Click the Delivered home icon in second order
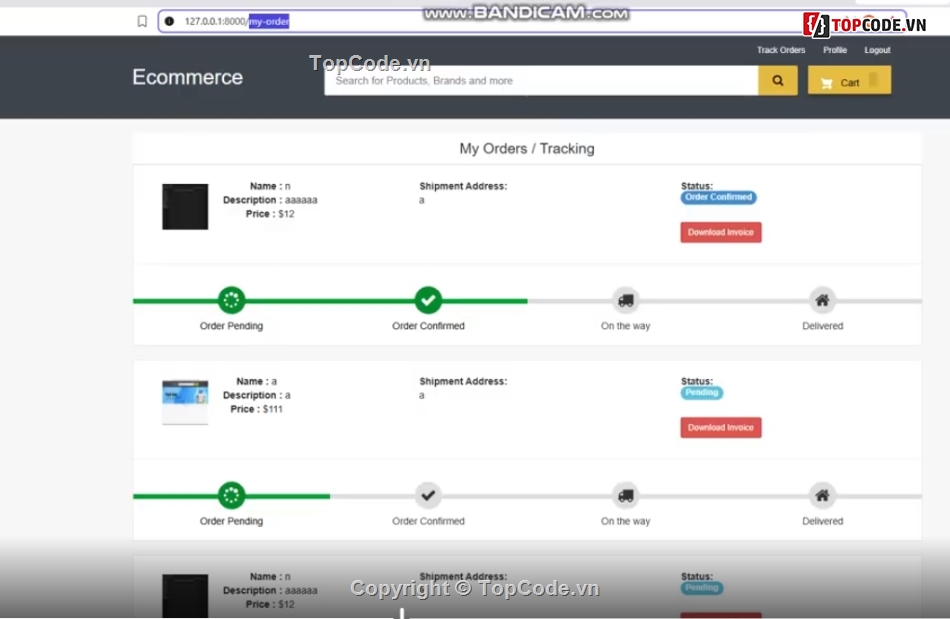The height and width of the screenshot is (619, 950). 822,495
